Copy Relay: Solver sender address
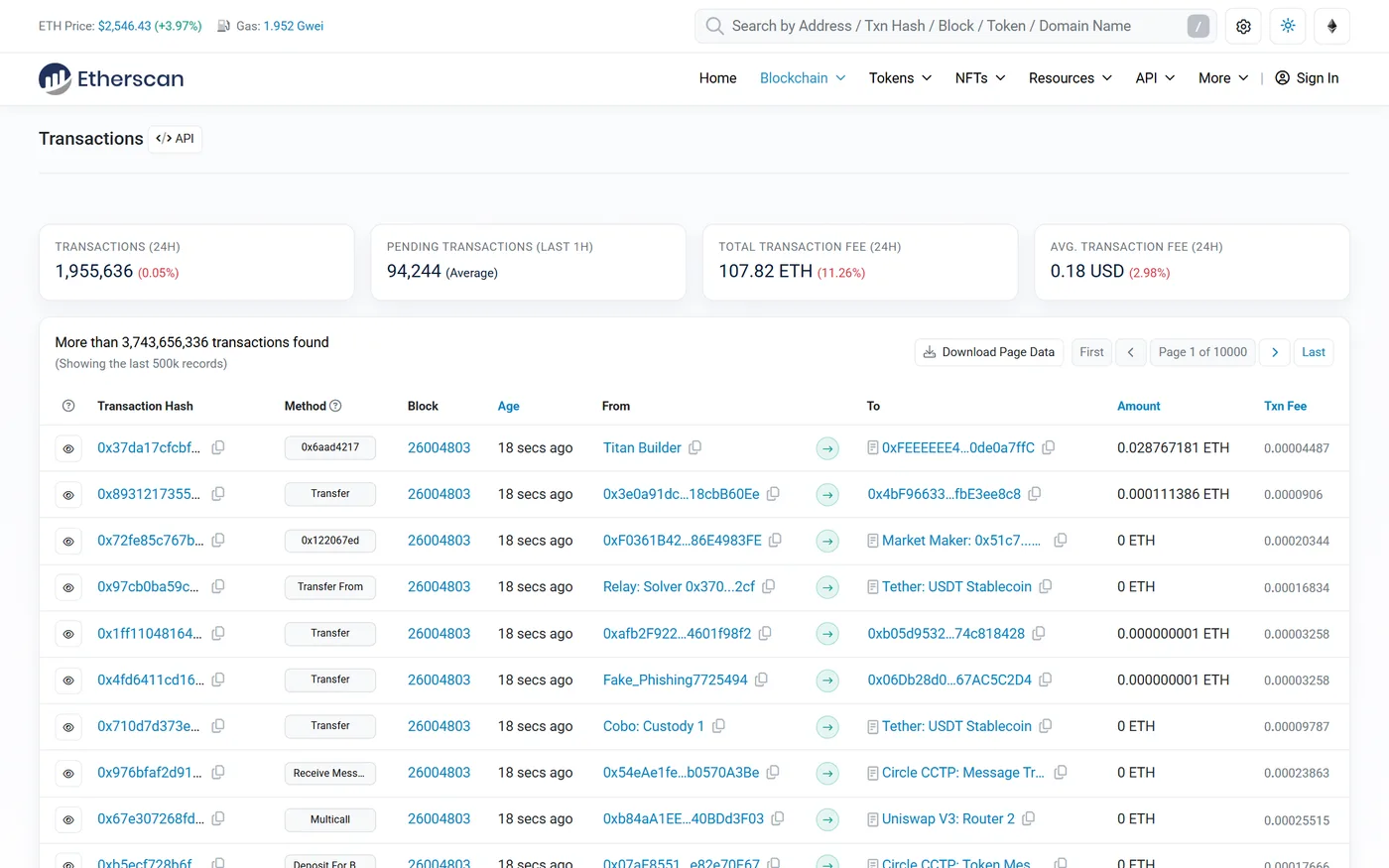The width and height of the screenshot is (1389, 868). 769,586
